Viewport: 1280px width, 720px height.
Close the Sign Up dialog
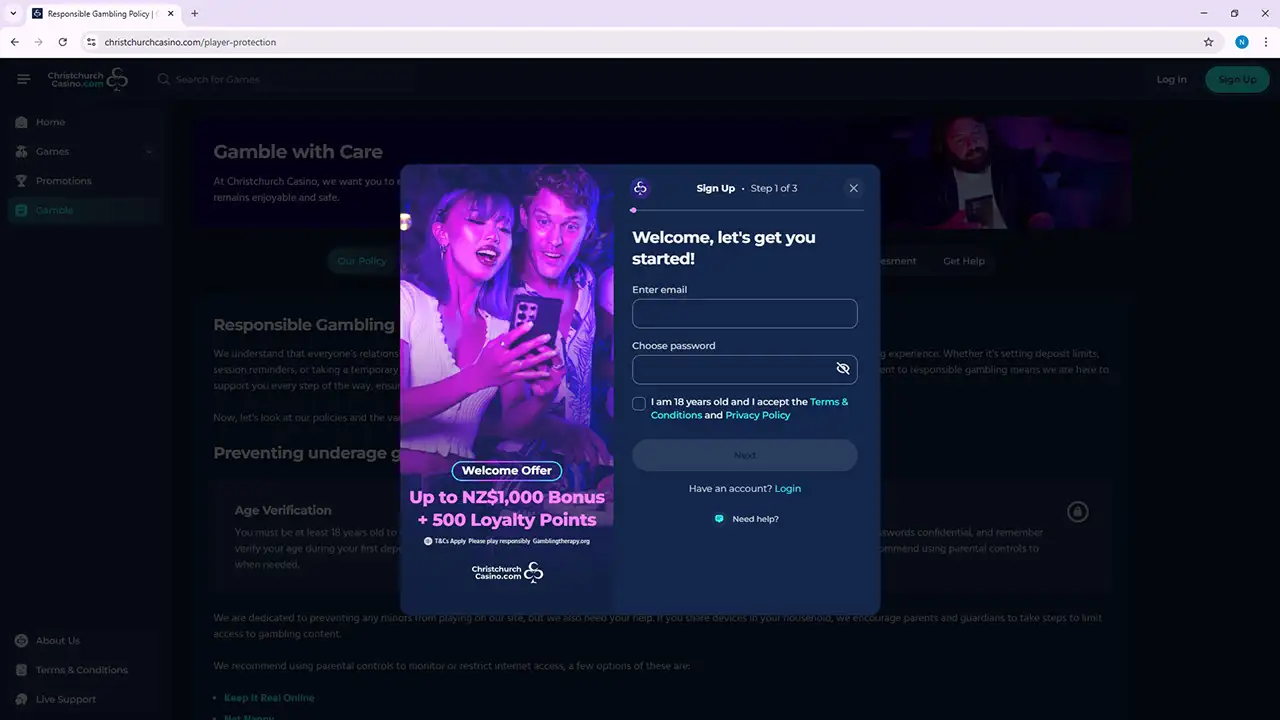(x=853, y=188)
